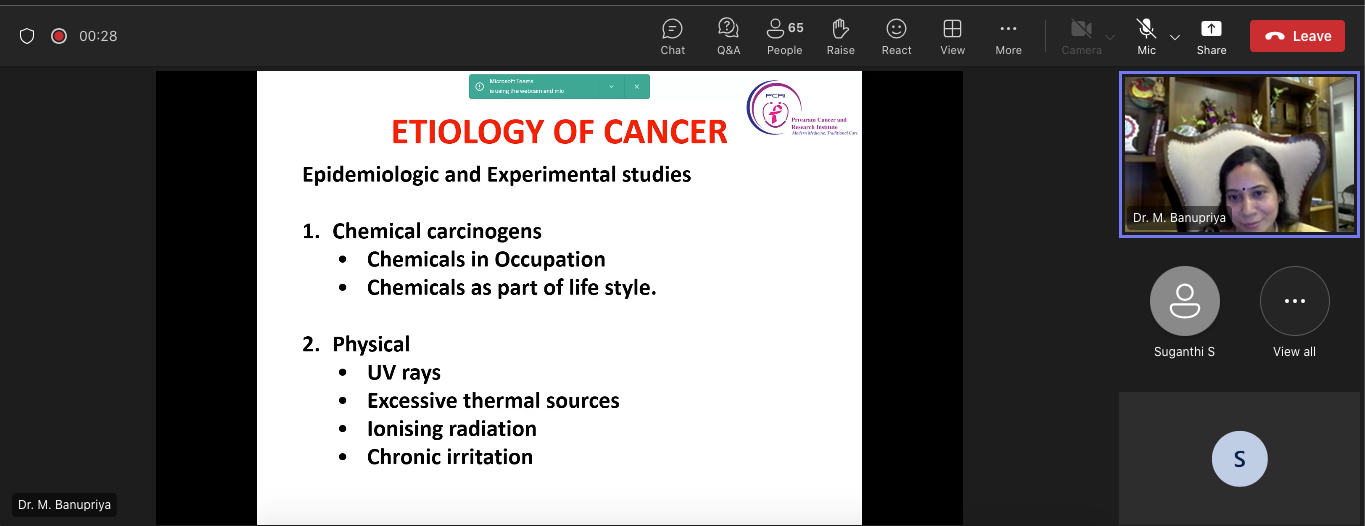
Task: Toggle the disabled Camera button
Action: pyautogui.click(x=1081, y=36)
